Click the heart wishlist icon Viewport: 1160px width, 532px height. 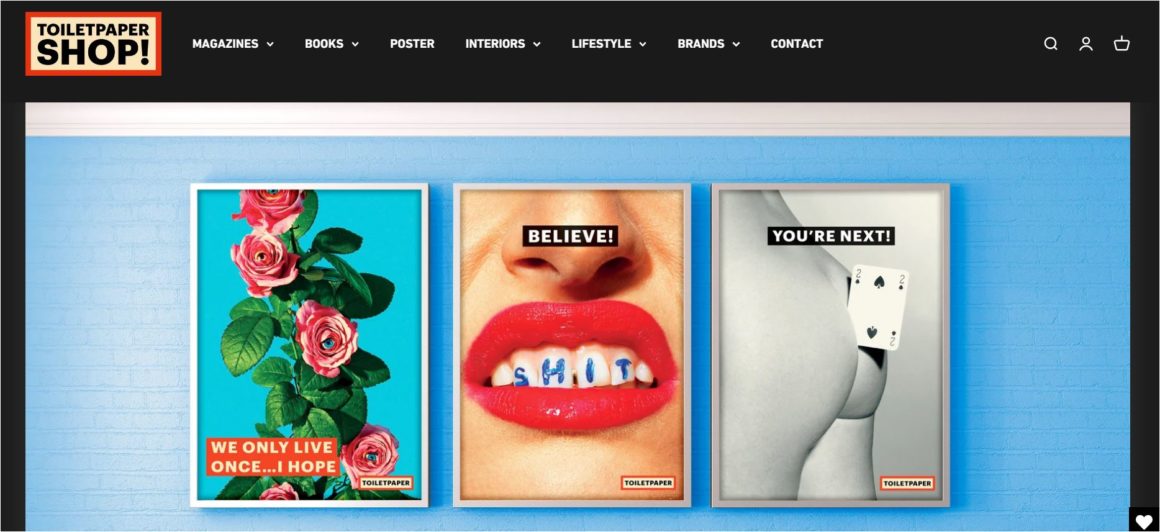[x=1144, y=520]
